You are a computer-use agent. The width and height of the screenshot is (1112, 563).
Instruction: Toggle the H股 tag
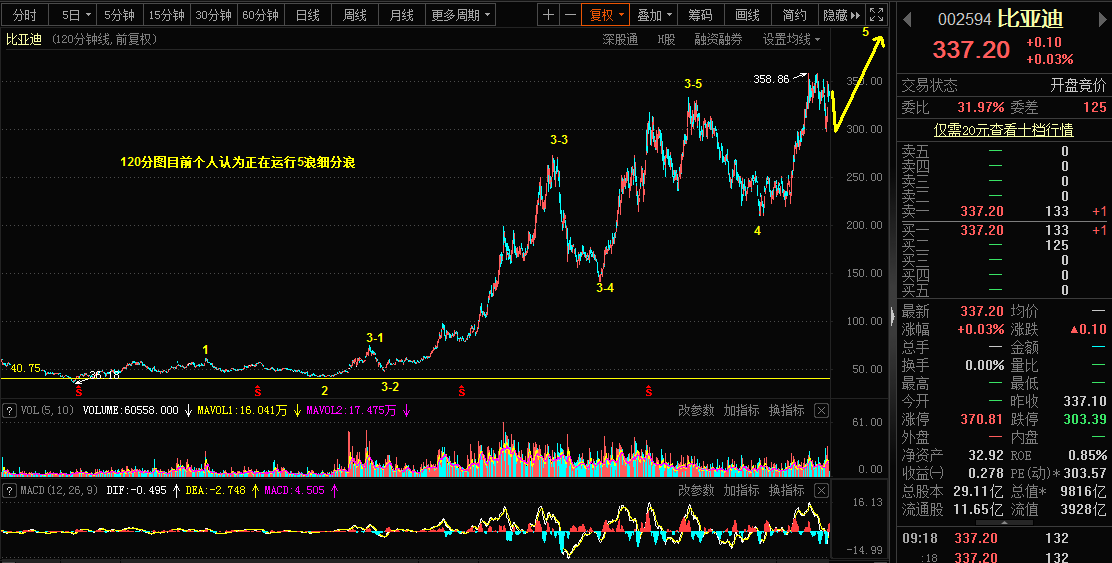(667, 40)
